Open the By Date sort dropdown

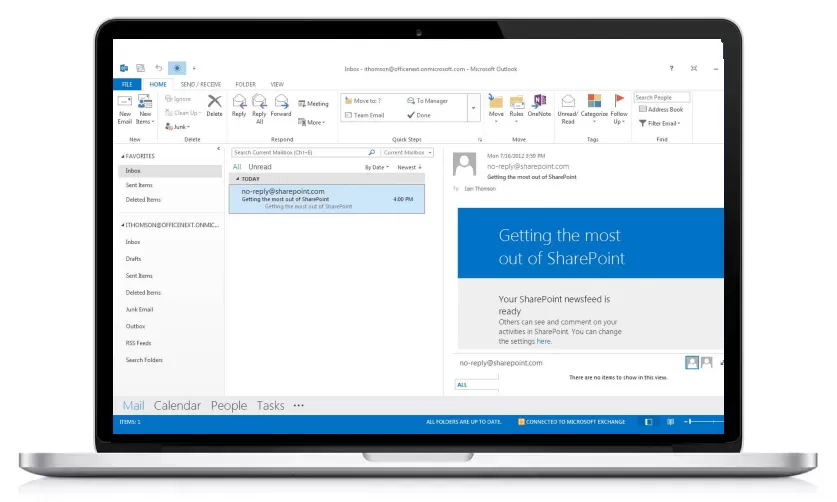377,167
